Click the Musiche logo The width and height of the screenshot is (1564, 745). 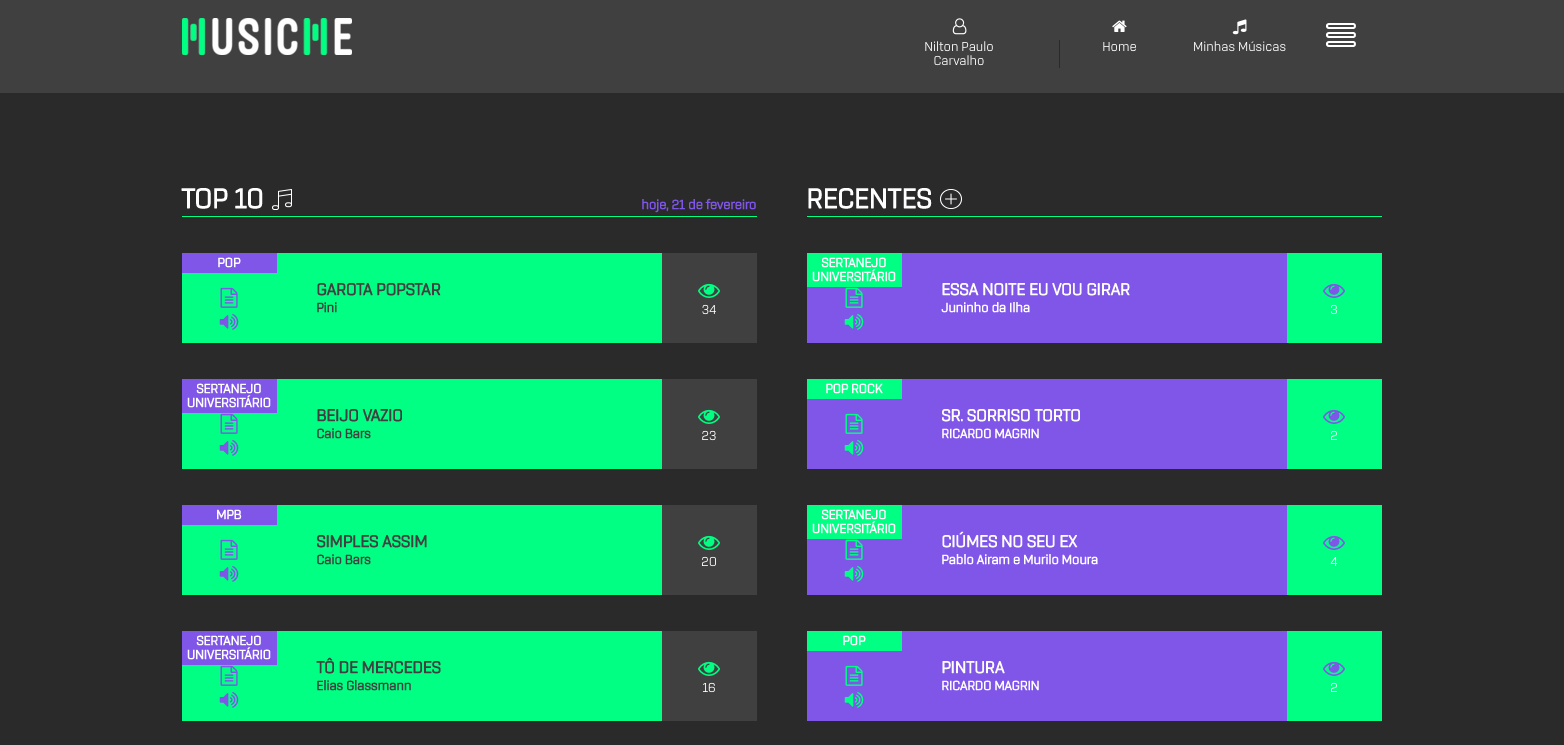[267, 37]
